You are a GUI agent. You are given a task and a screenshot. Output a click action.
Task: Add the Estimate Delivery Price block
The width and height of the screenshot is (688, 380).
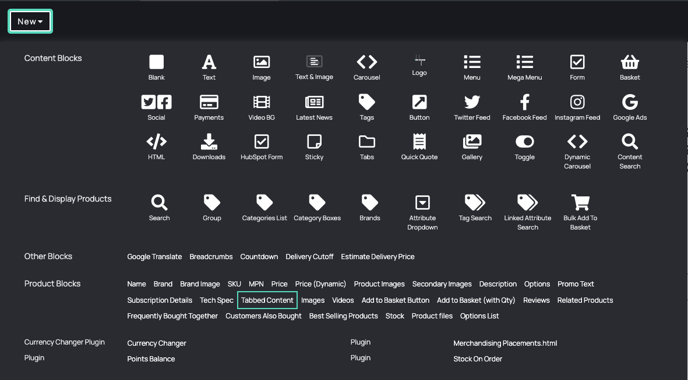click(378, 257)
